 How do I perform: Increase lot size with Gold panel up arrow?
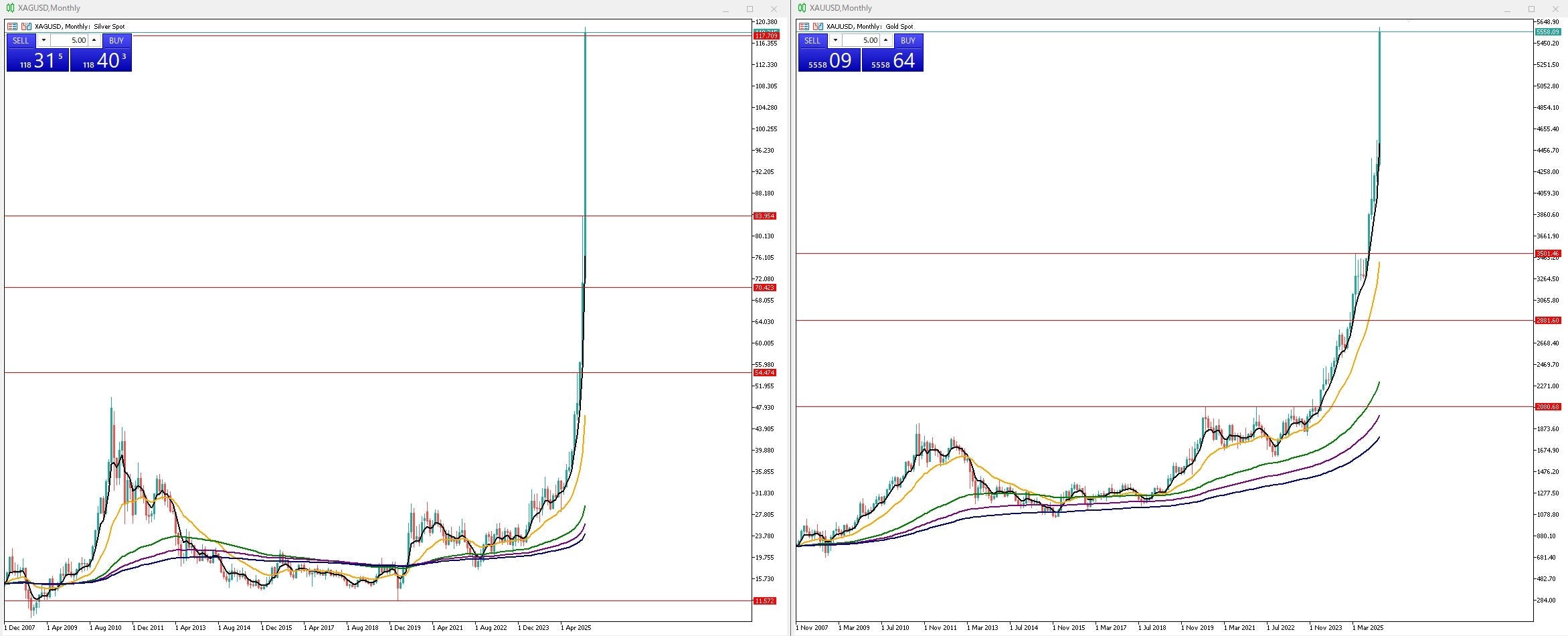(x=885, y=41)
